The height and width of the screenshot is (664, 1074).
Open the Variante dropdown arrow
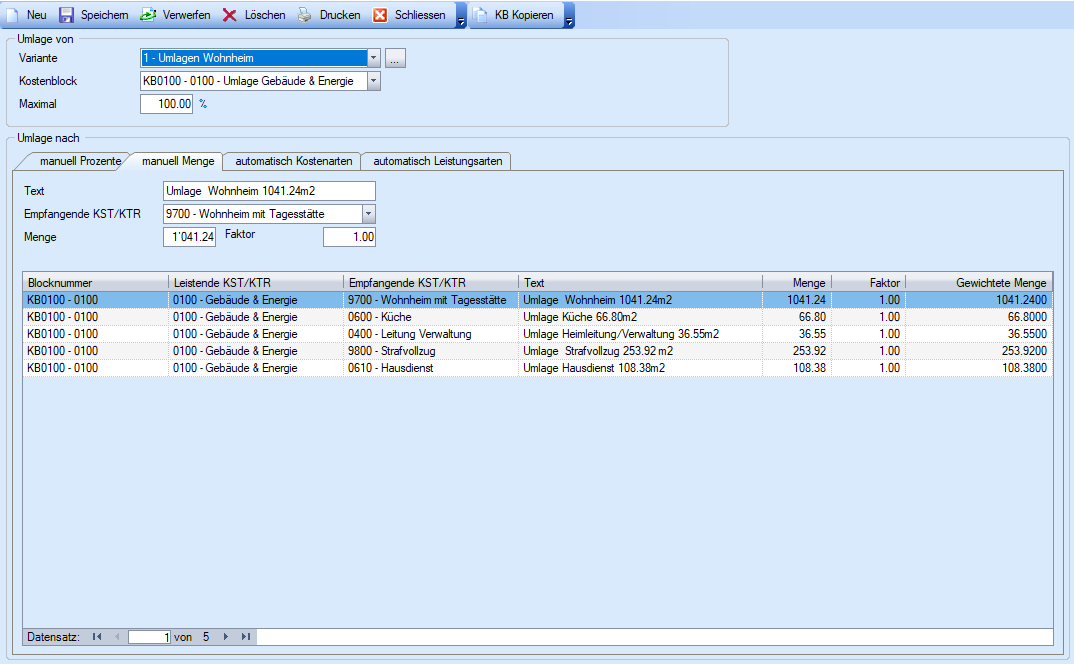[373, 58]
